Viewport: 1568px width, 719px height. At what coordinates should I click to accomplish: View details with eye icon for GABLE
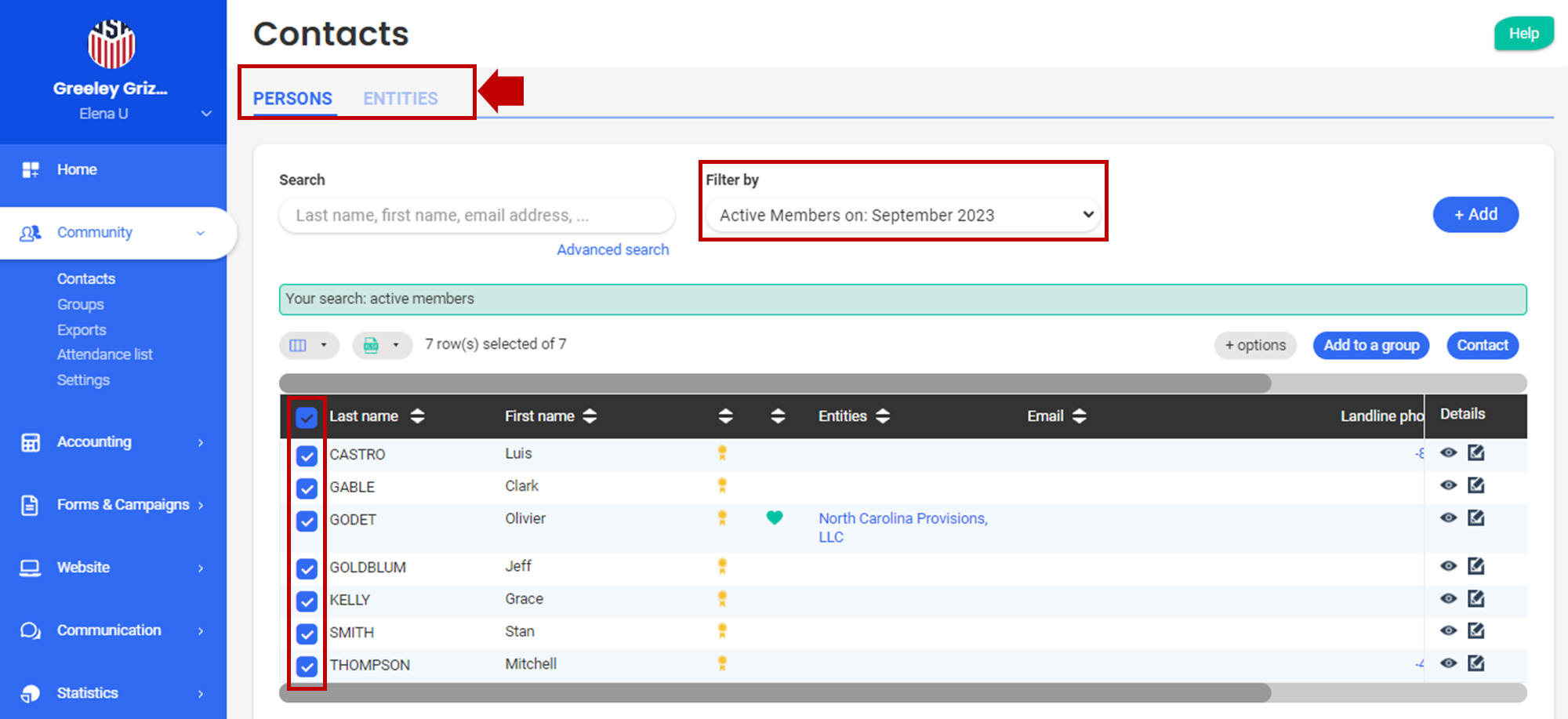[1448, 485]
